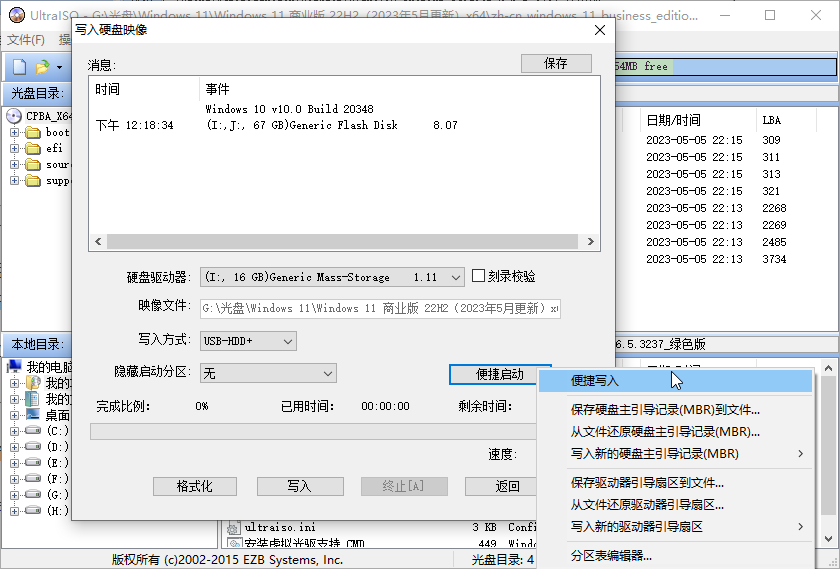Screen dimensions: 840x569
Task: Select the efi folder icon
Action: 33,148
